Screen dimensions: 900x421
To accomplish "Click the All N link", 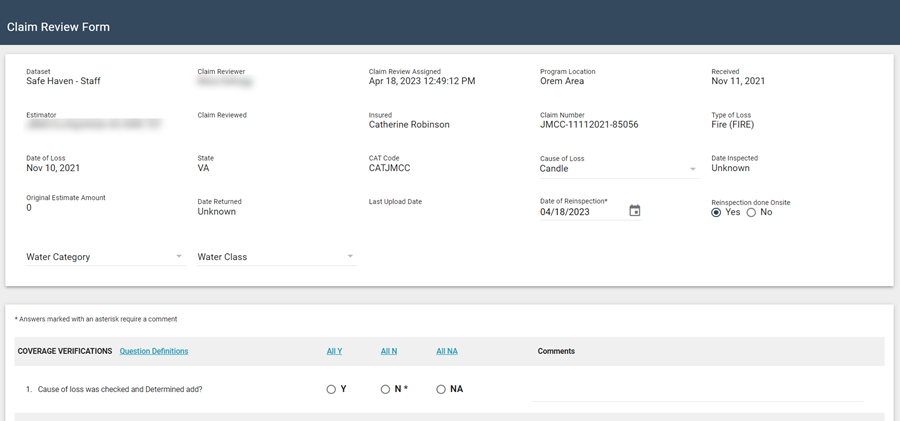I will tap(389, 351).
